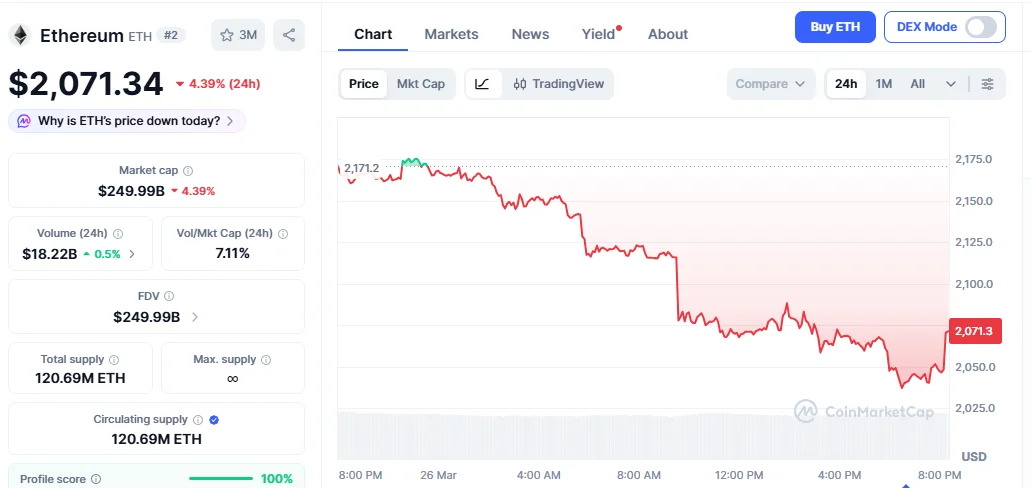The height and width of the screenshot is (488, 1031).
Task: Toggle DEX Mode switch
Action: tap(980, 27)
